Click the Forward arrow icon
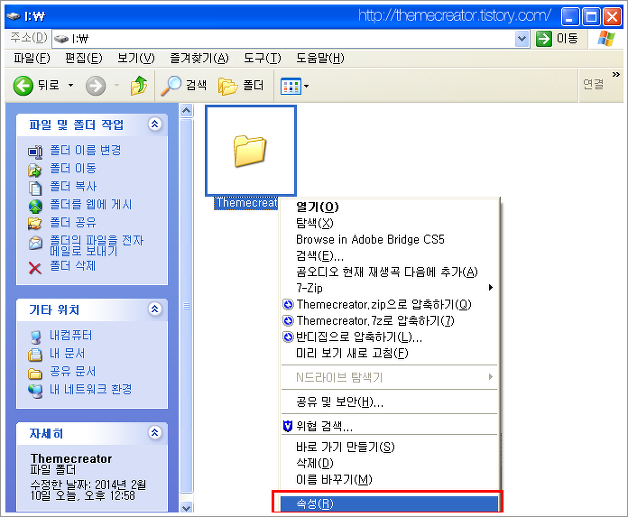The image size is (628, 517). click(x=96, y=86)
